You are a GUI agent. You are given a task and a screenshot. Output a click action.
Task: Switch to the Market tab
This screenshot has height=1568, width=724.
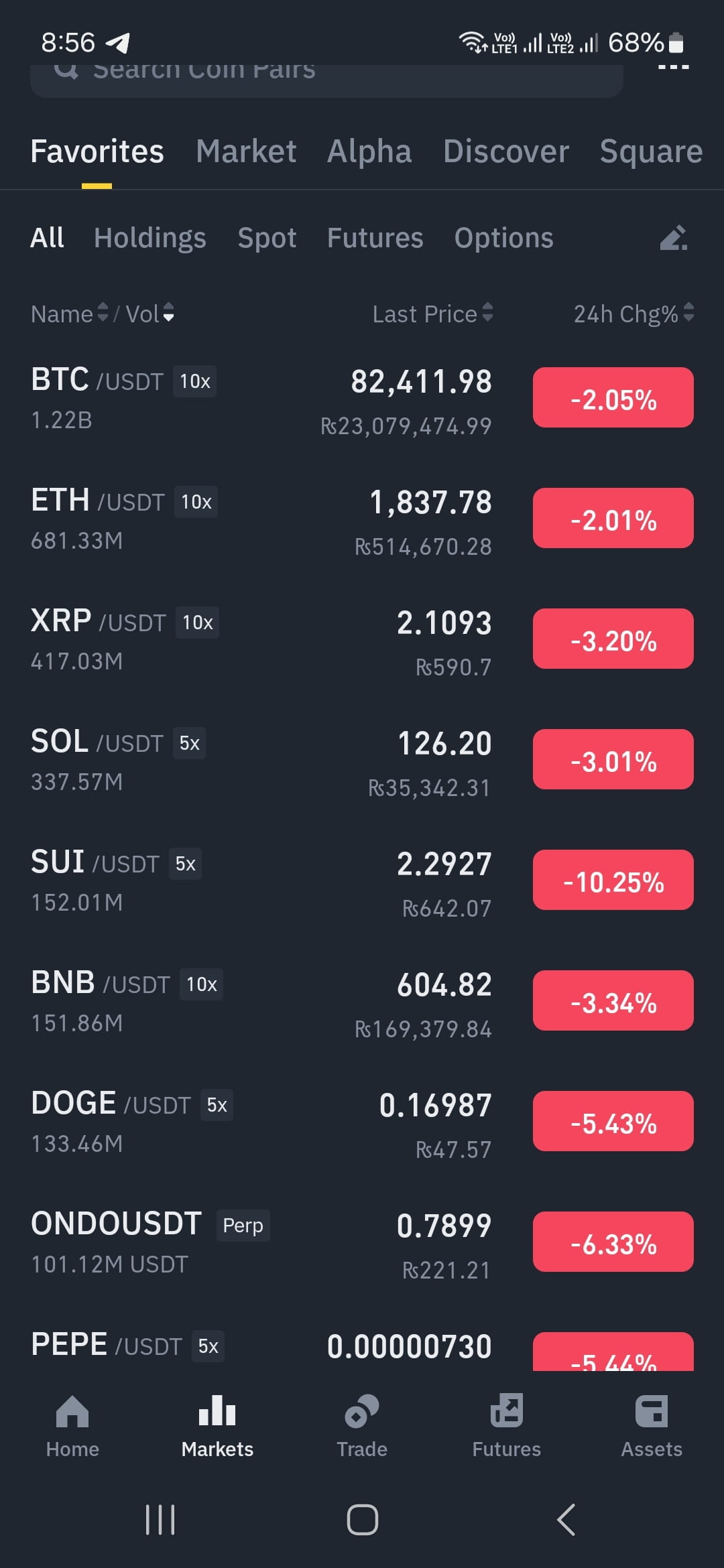tap(246, 151)
